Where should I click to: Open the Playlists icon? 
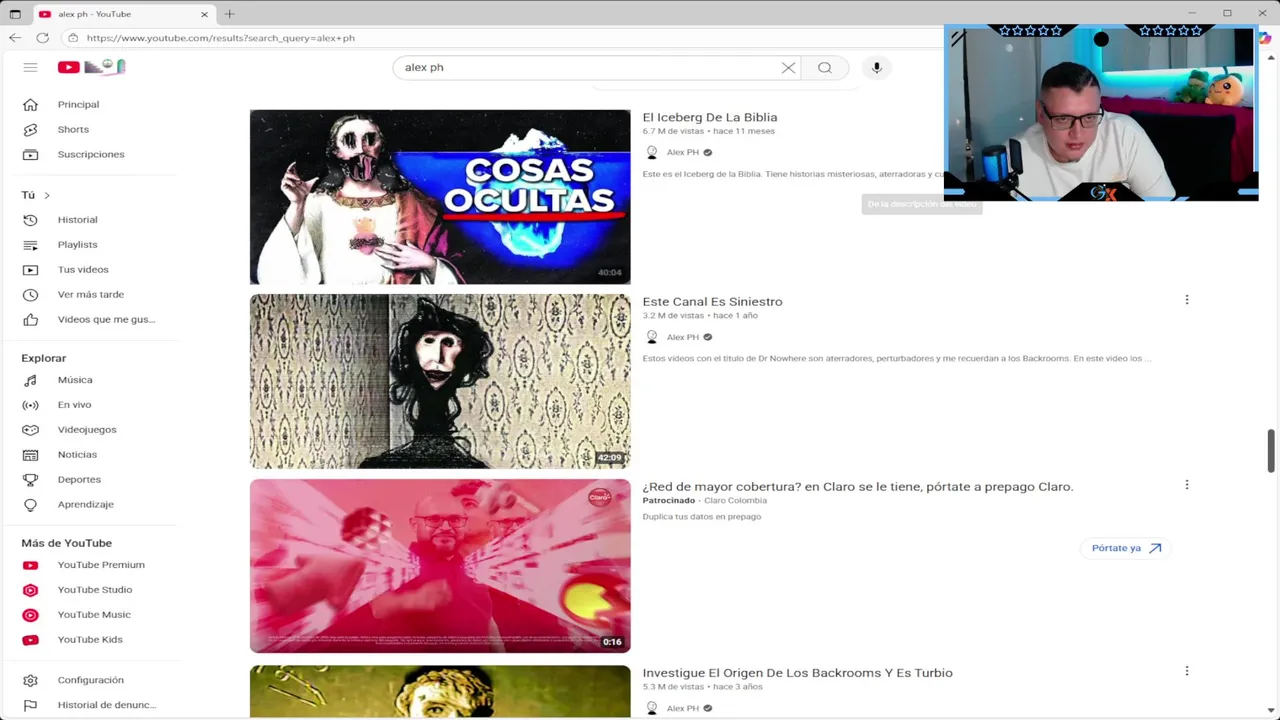30,244
